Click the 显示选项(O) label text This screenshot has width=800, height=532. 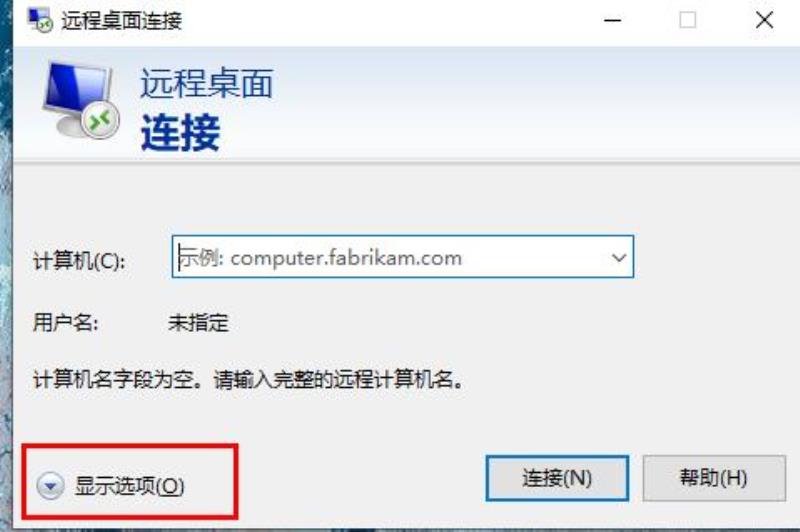(130, 486)
